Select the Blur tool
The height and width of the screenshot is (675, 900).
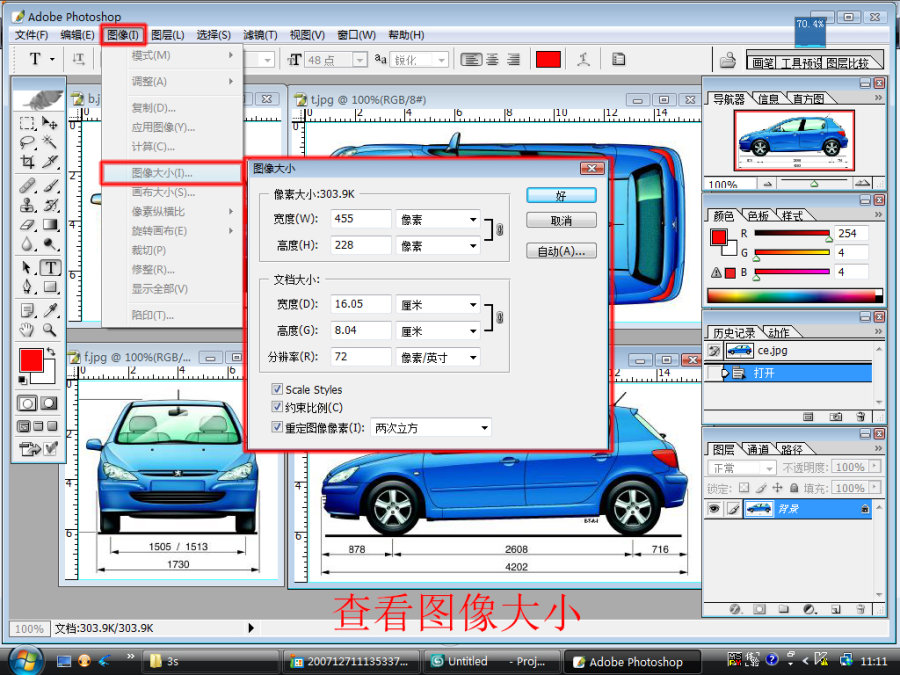27,244
